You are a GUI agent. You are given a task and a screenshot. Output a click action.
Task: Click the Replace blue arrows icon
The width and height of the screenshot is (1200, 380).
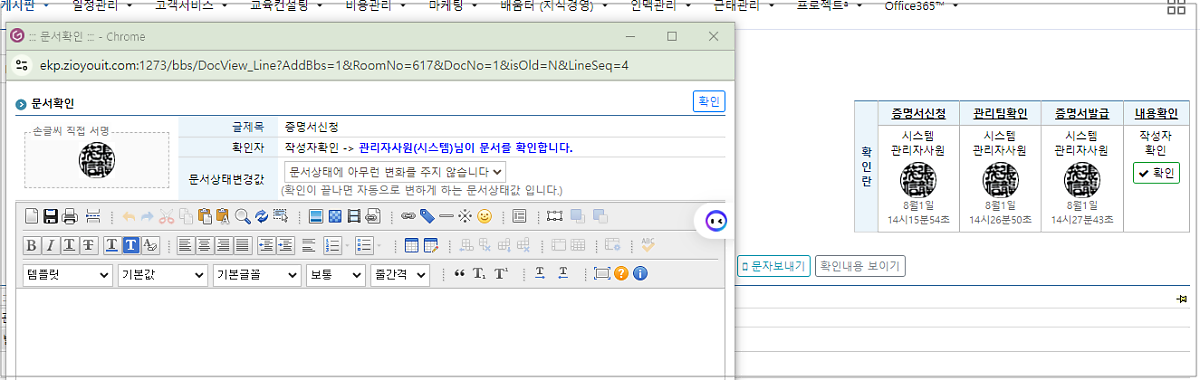click(x=262, y=216)
